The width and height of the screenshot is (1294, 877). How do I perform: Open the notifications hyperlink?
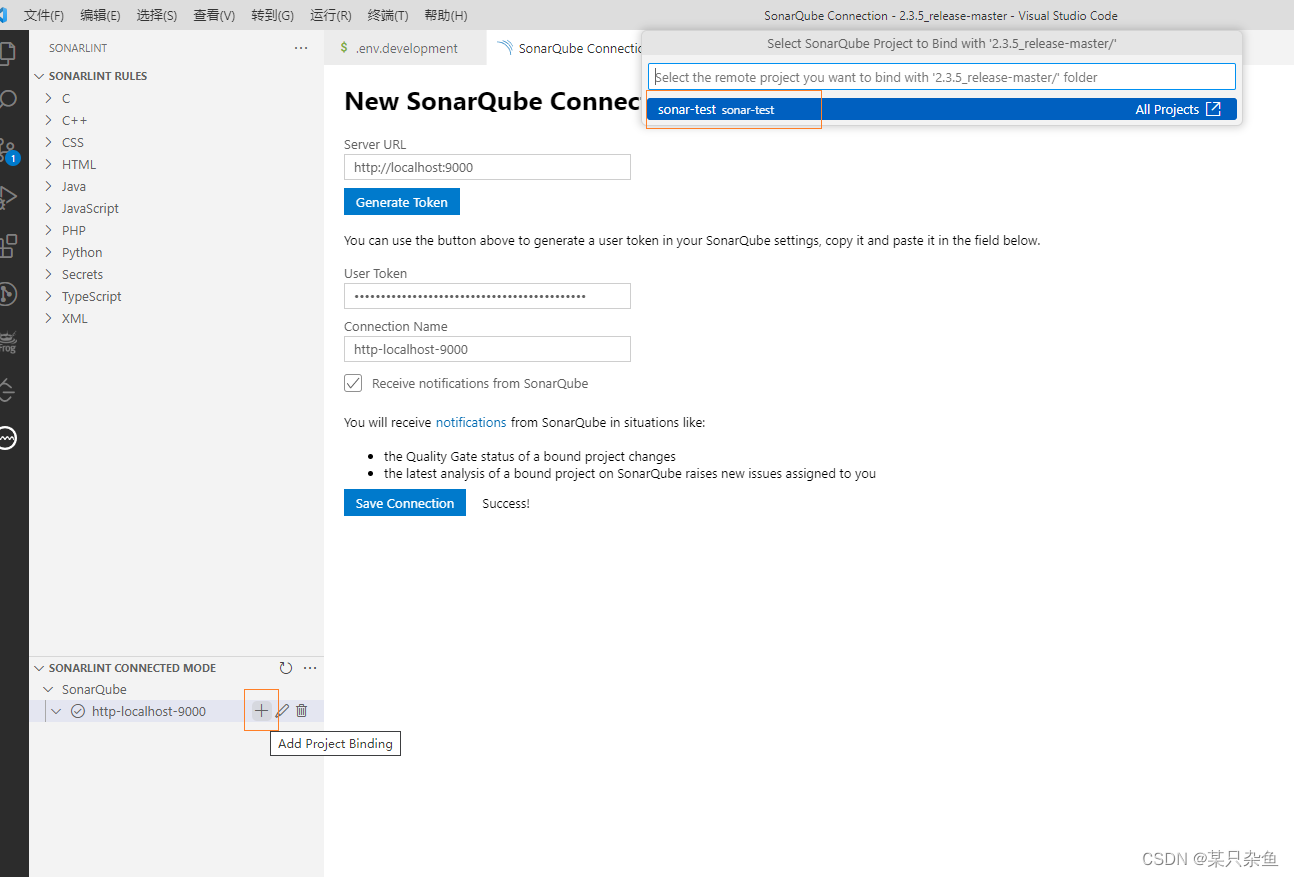click(x=471, y=422)
